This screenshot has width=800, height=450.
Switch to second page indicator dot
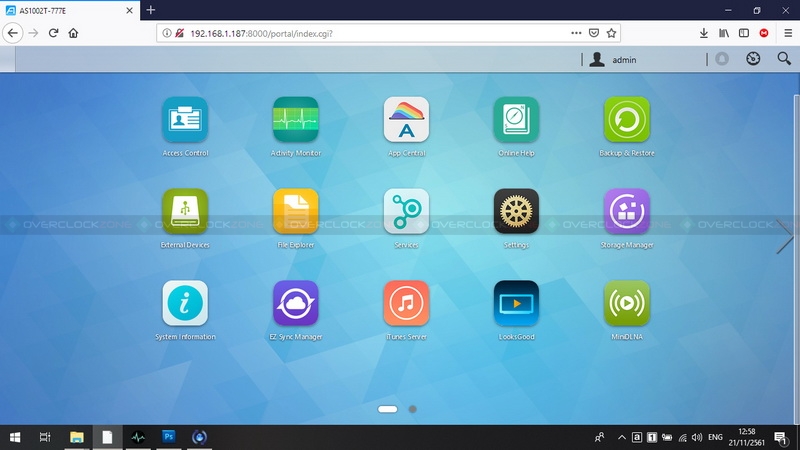click(x=412, y=409)
